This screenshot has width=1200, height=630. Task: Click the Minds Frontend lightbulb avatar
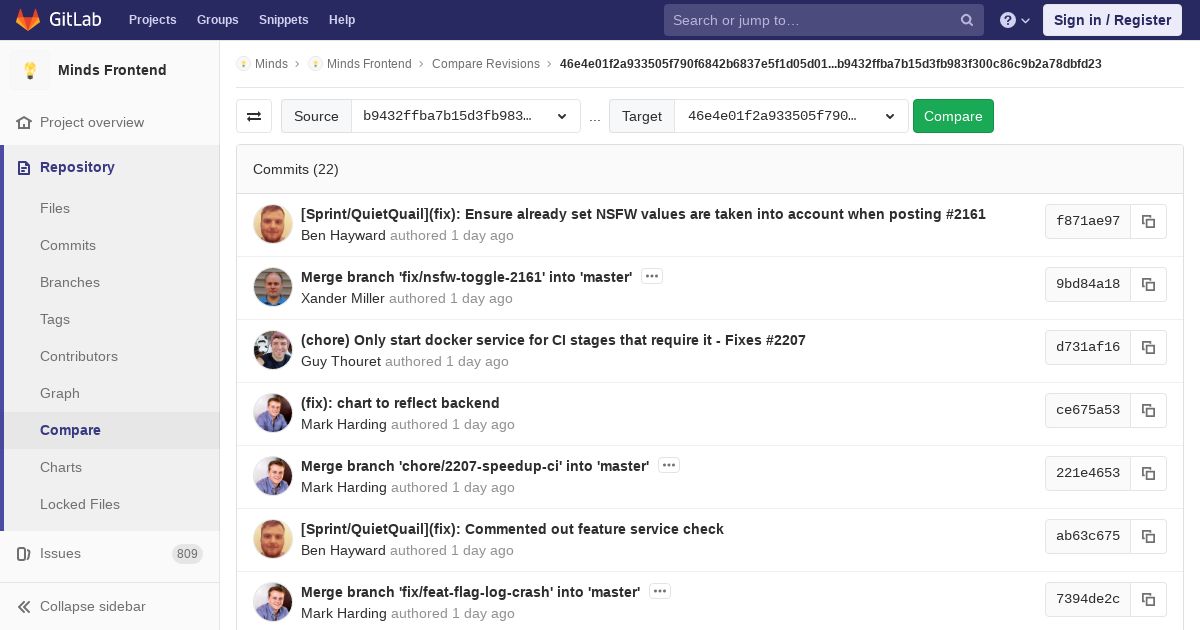pyautogui.click(x=30, y=70)
